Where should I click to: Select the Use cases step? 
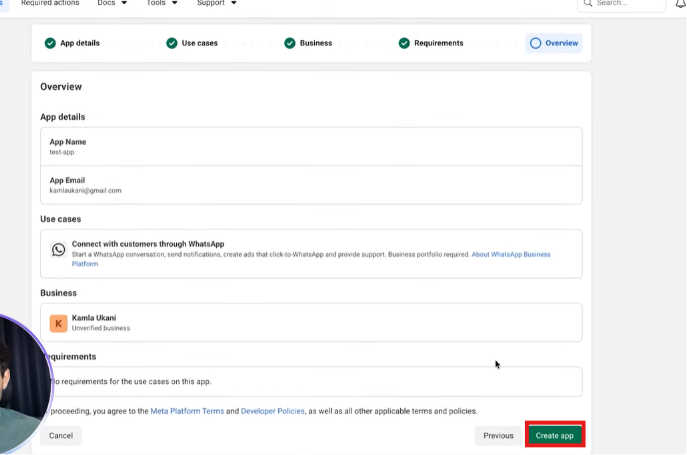(192, 43)
